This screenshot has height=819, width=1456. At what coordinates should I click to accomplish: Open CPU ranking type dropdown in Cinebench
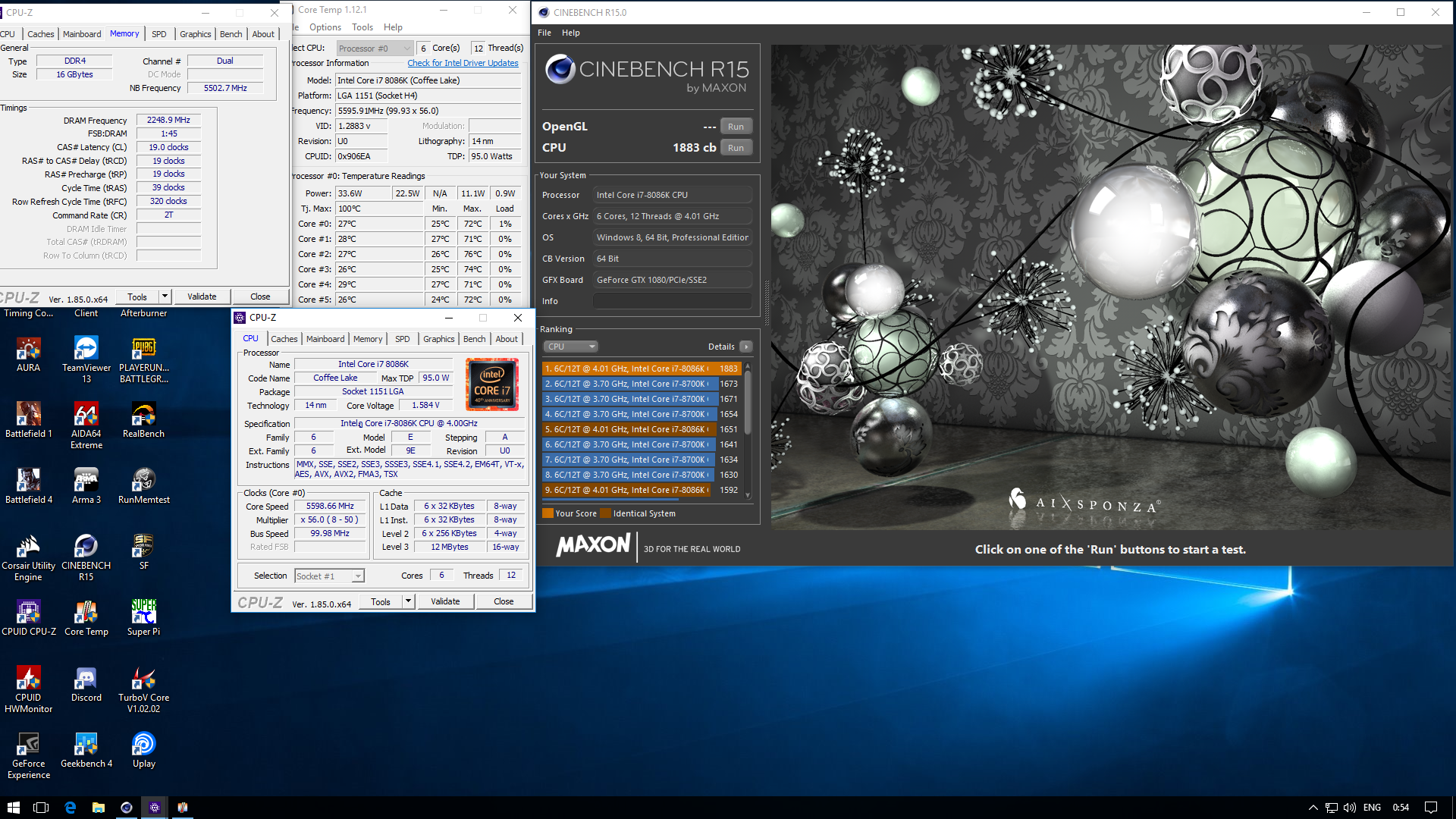(x=571, y=347)
